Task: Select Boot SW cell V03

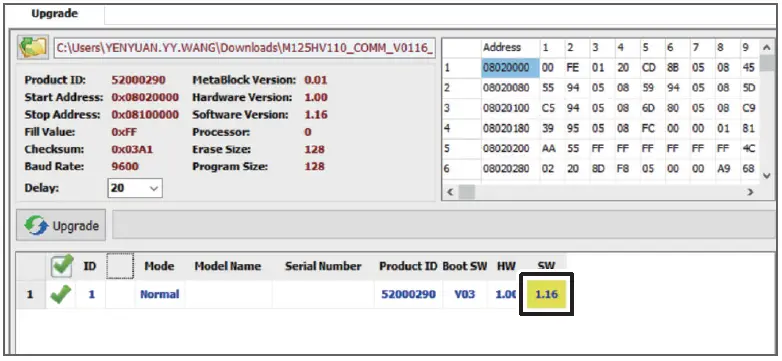Action: 465,294
